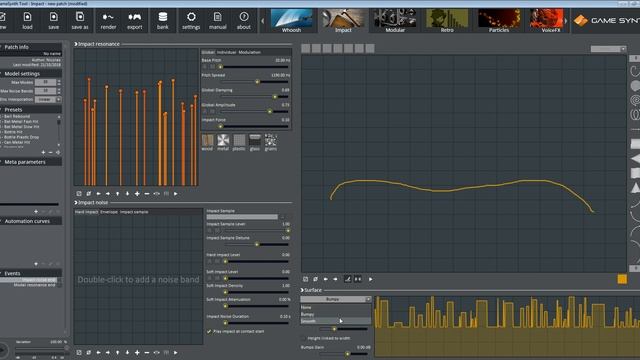The width and height of the screenshot is (640, 360).
Task: Choose None in surface list
Action: pyautogui.click(x=336, y=307)
